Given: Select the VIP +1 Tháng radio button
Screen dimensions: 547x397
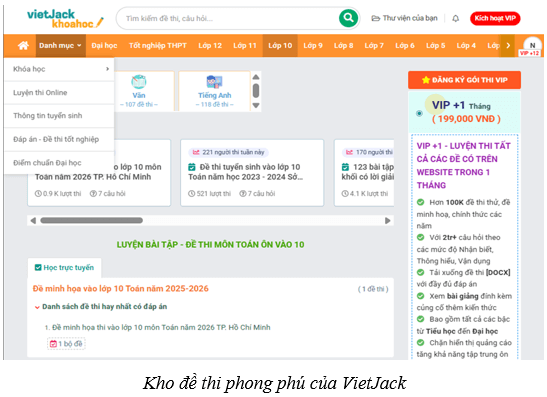Looking at the screenshot, I should click(x=419, y=113).
